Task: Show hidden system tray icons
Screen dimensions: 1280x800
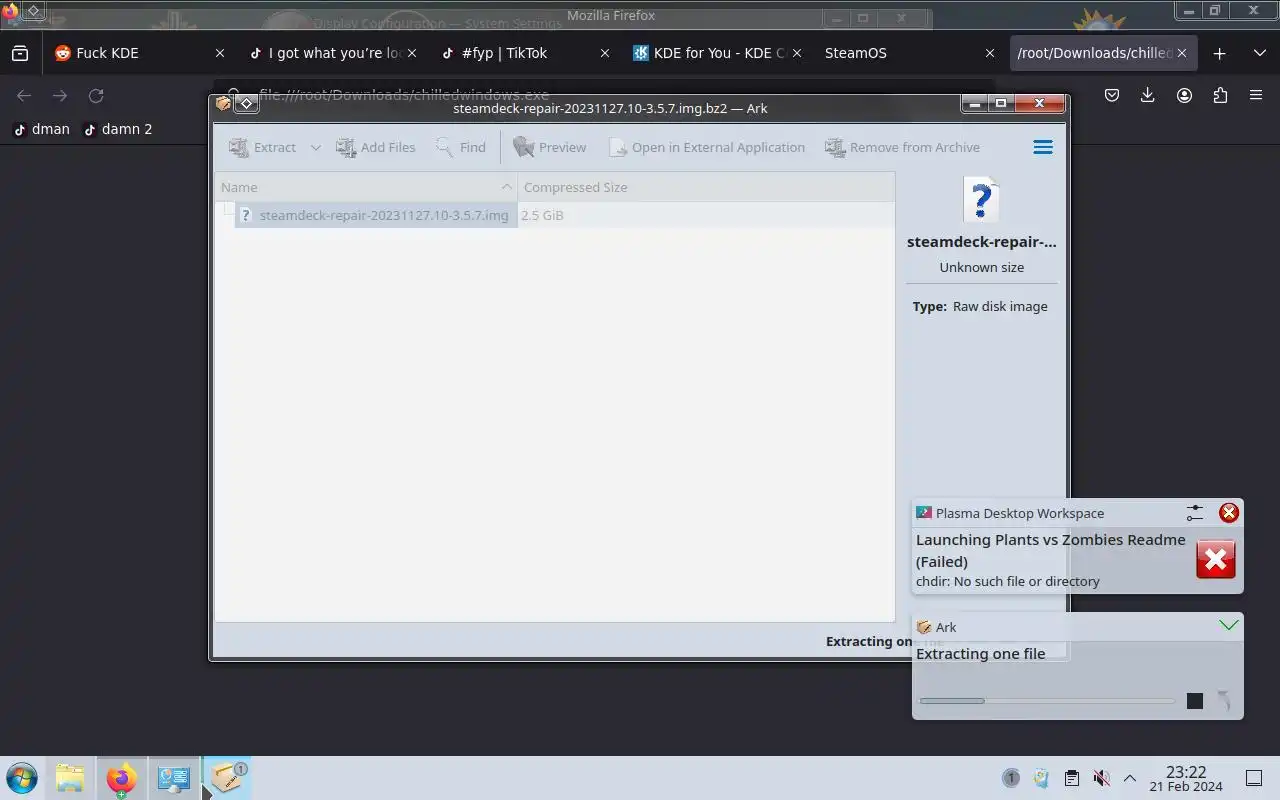Action: coord(1130,778)
